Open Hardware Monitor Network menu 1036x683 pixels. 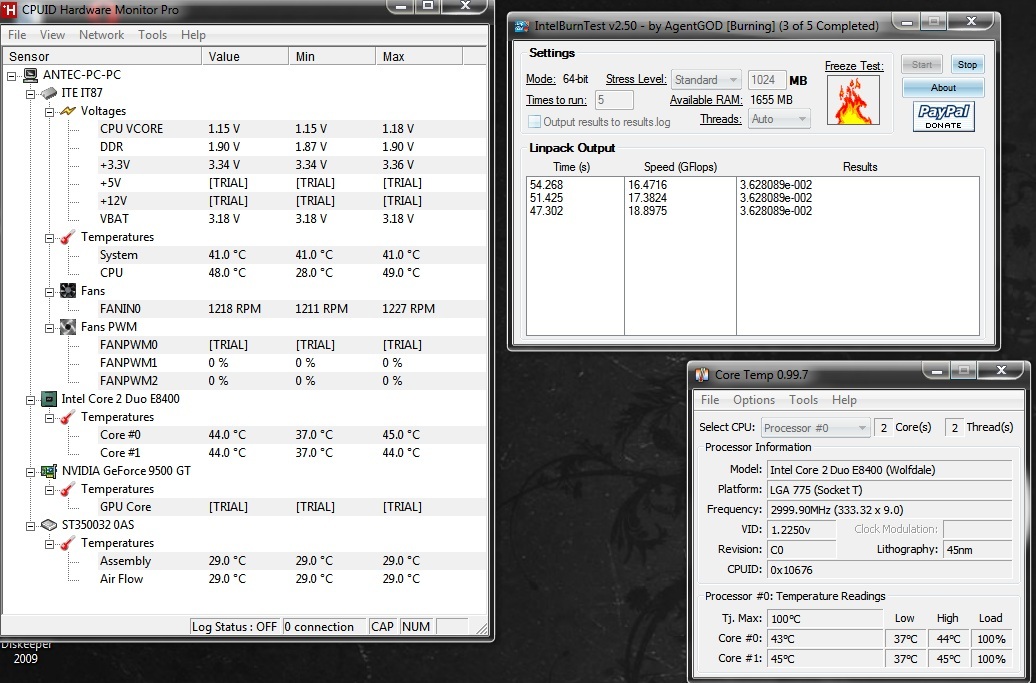101,35
